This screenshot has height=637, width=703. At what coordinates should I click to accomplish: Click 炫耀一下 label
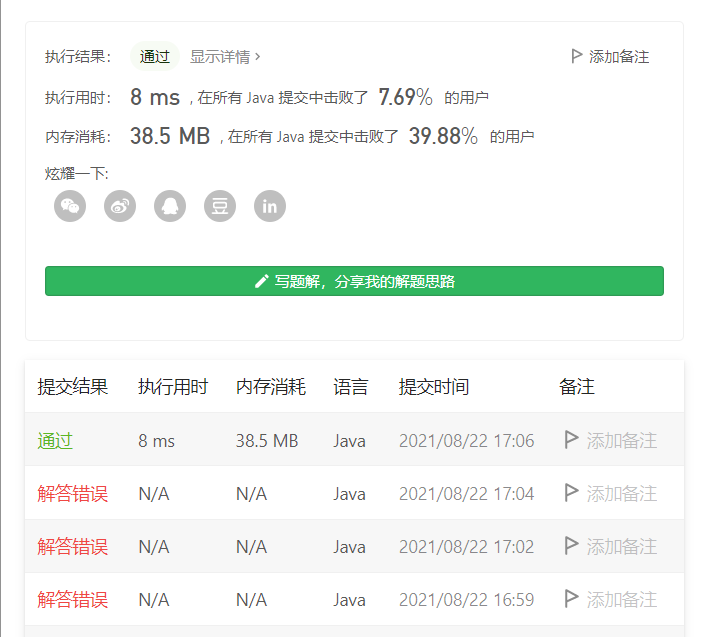tap(77, 173)
